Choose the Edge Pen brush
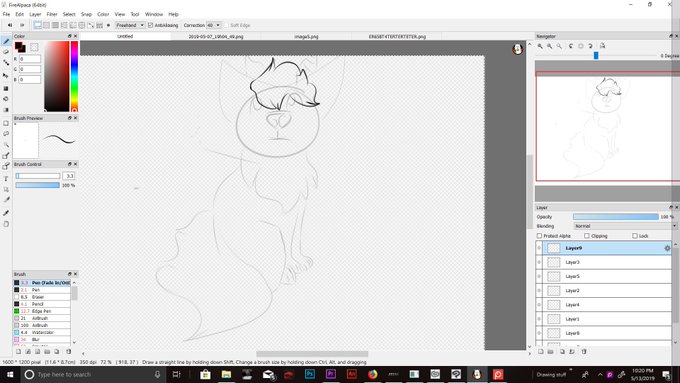Screen dimensions: 680x383 coord(42,311)
